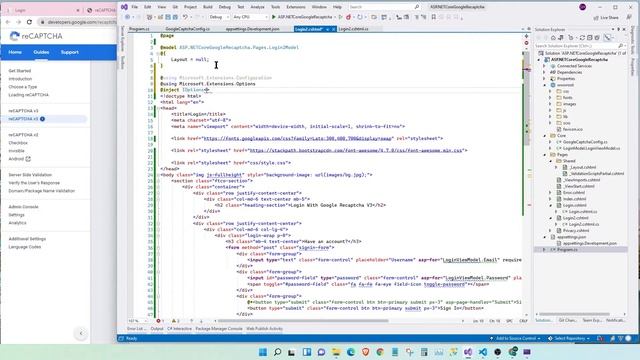Screen dimensions: 640x360
Task: Open the Server Side Validation guide link
Action: tap(30, 175)
